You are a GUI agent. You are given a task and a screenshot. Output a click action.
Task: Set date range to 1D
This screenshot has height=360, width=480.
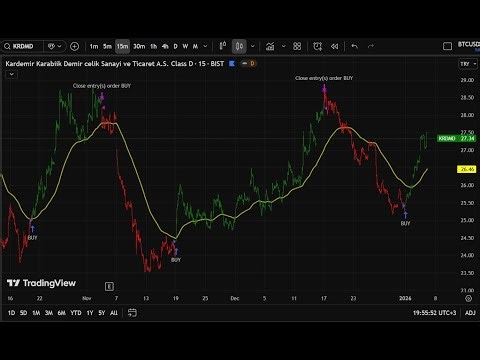(x=11, y=313)
